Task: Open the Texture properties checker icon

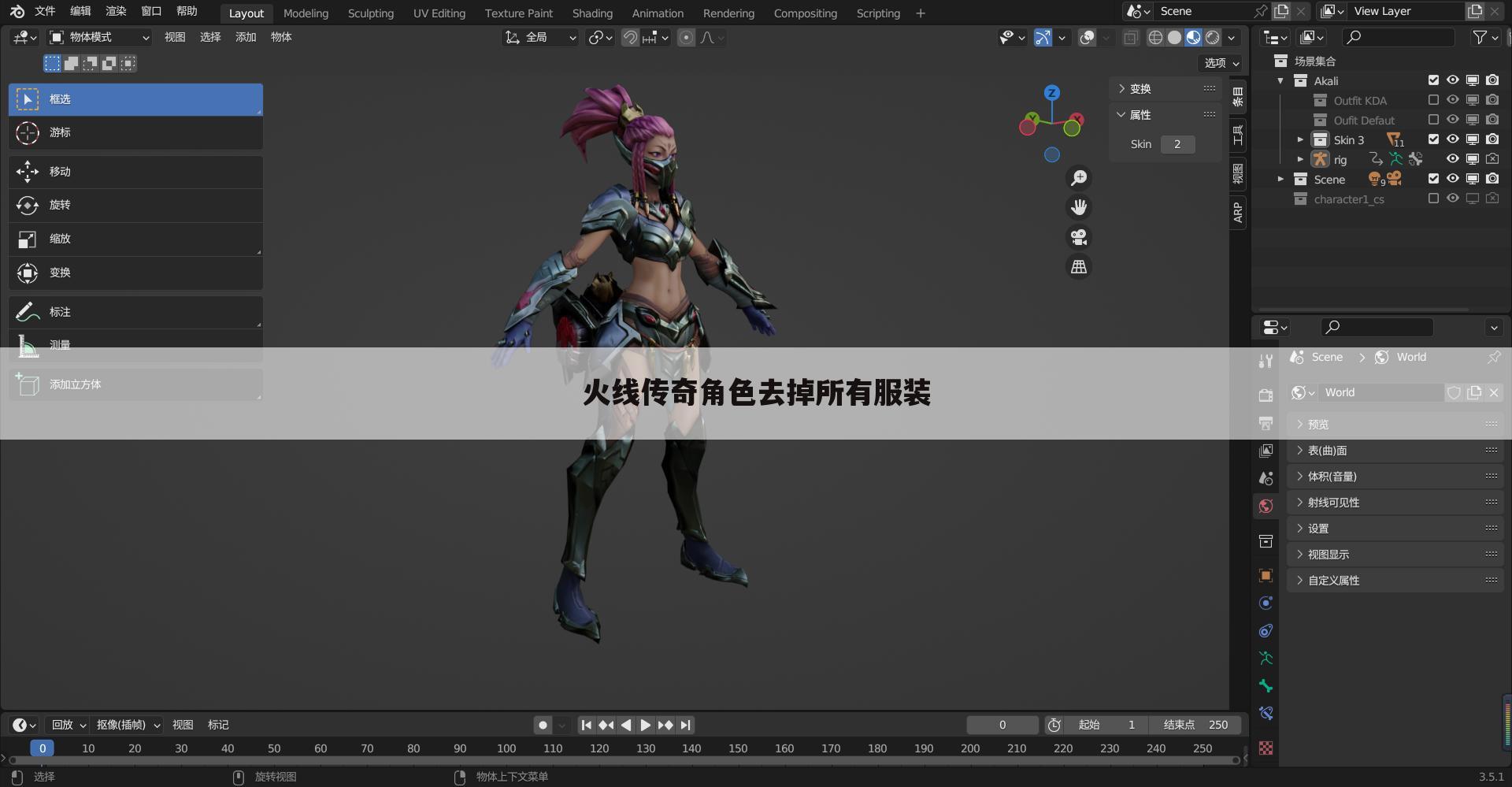Action: tap(1266, 748)
